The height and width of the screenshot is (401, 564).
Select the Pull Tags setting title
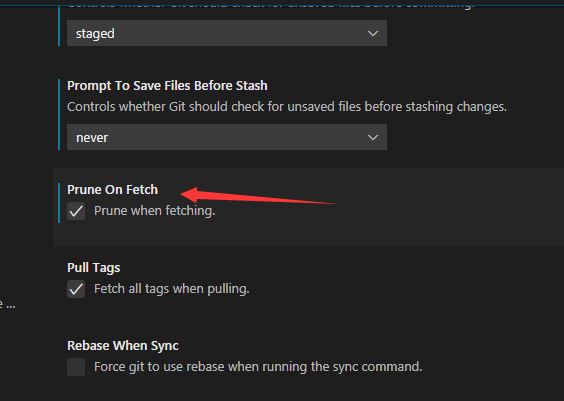[x=94, y=268]
